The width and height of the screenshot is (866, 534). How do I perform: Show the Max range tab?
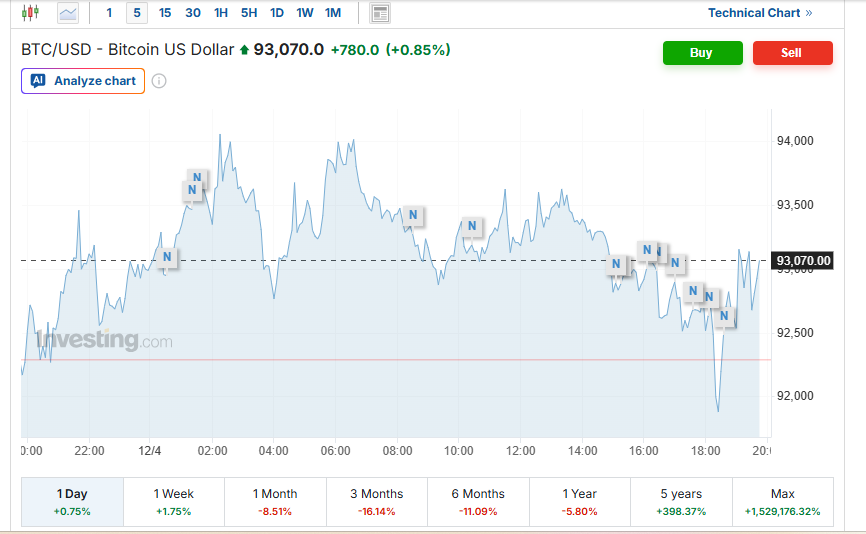[x=783, y=502]
